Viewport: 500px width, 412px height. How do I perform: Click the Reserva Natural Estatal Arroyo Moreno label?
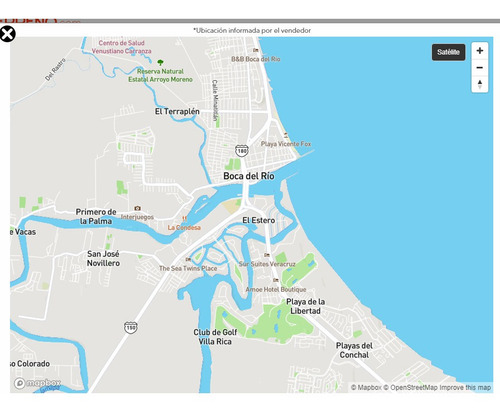[x=160, y=75]
